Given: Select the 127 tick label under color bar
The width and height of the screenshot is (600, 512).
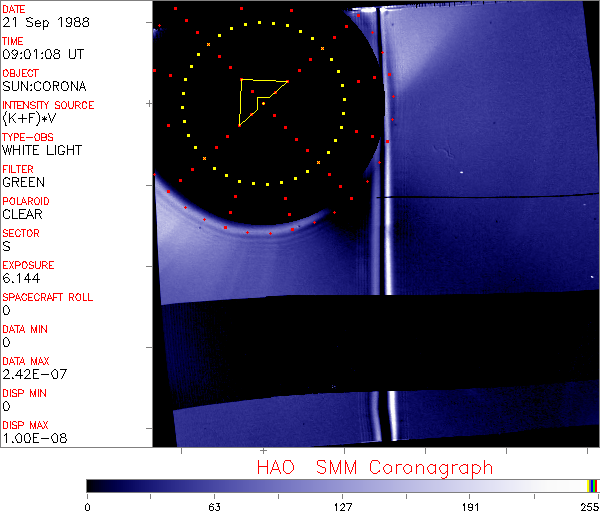Looking at the screenshot, I should [x=343, y=506].
